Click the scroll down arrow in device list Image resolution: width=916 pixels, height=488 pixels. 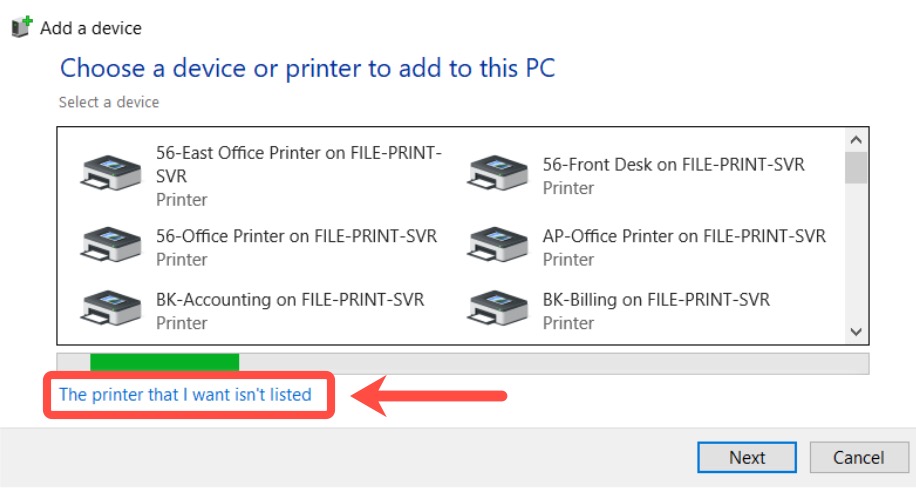pyautogui.click(x=856, y=332)
